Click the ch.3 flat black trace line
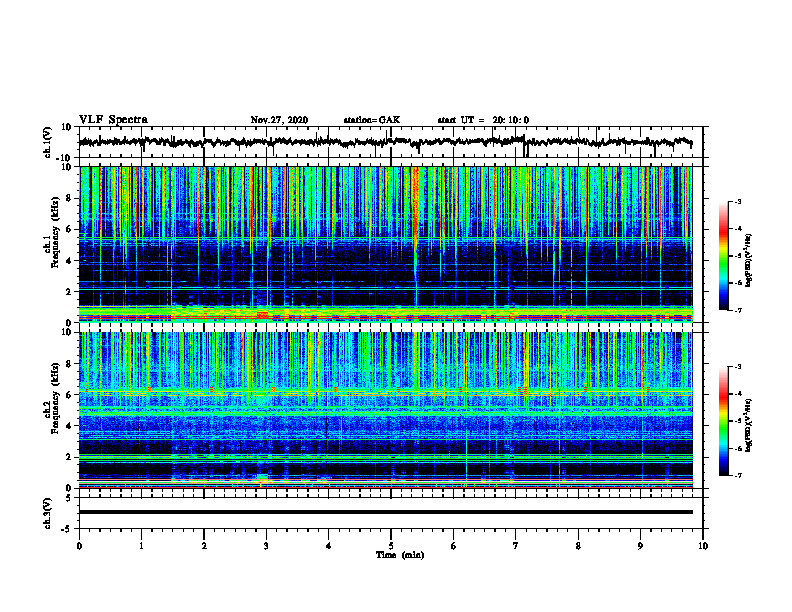This screenshot has height=612, width=792. (385, 512)
